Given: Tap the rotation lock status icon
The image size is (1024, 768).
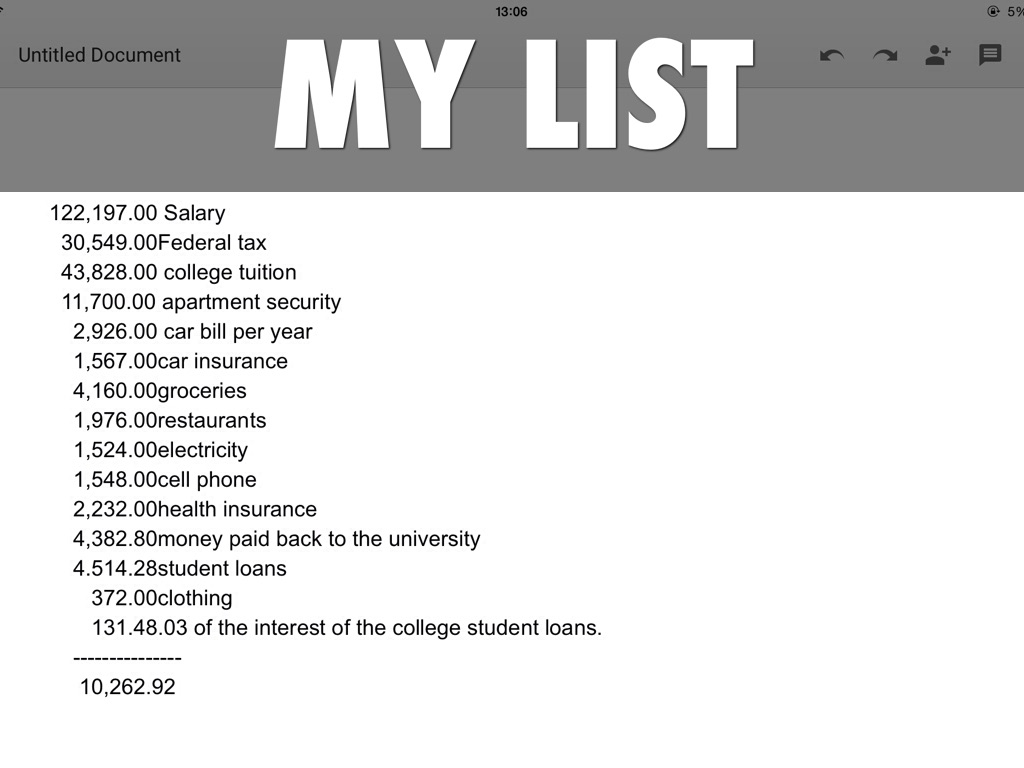Looking at the screenshot, I should [993, 11].
